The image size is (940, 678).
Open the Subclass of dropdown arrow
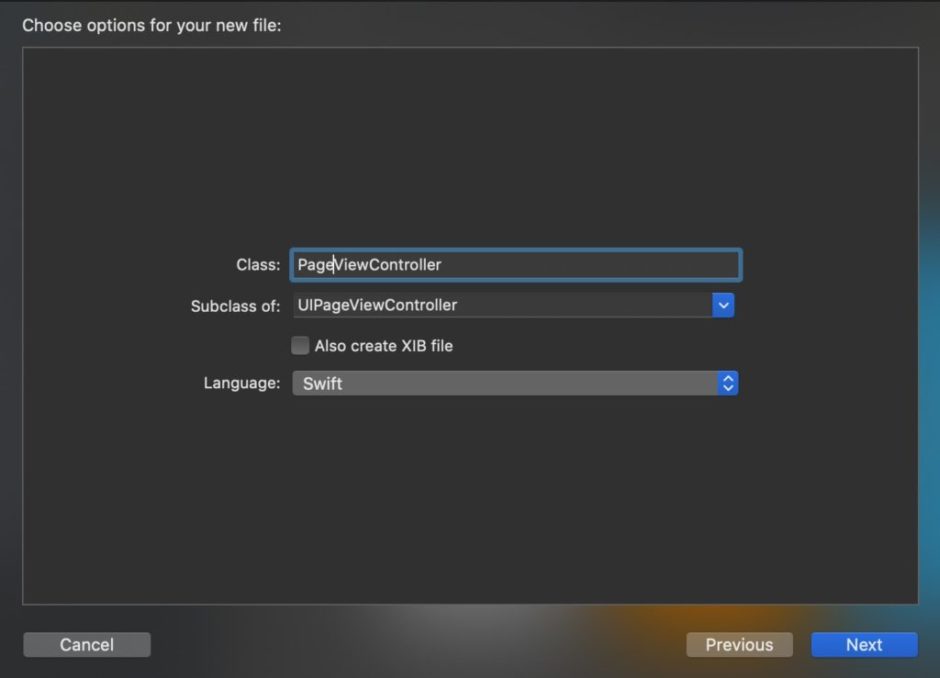(723, 305)
